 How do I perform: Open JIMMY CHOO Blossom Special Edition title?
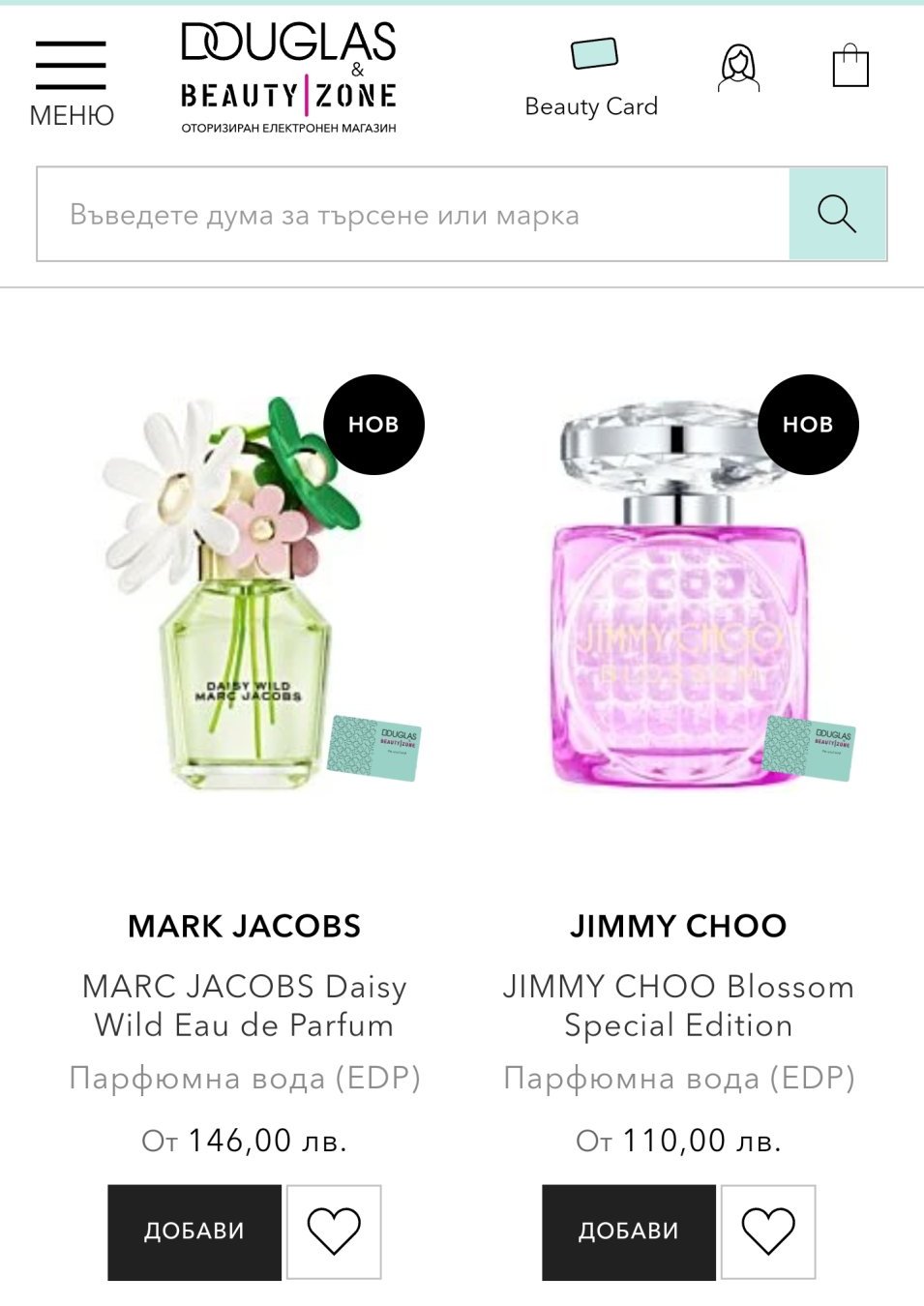pyautogui.click(x=678, y=1006)
